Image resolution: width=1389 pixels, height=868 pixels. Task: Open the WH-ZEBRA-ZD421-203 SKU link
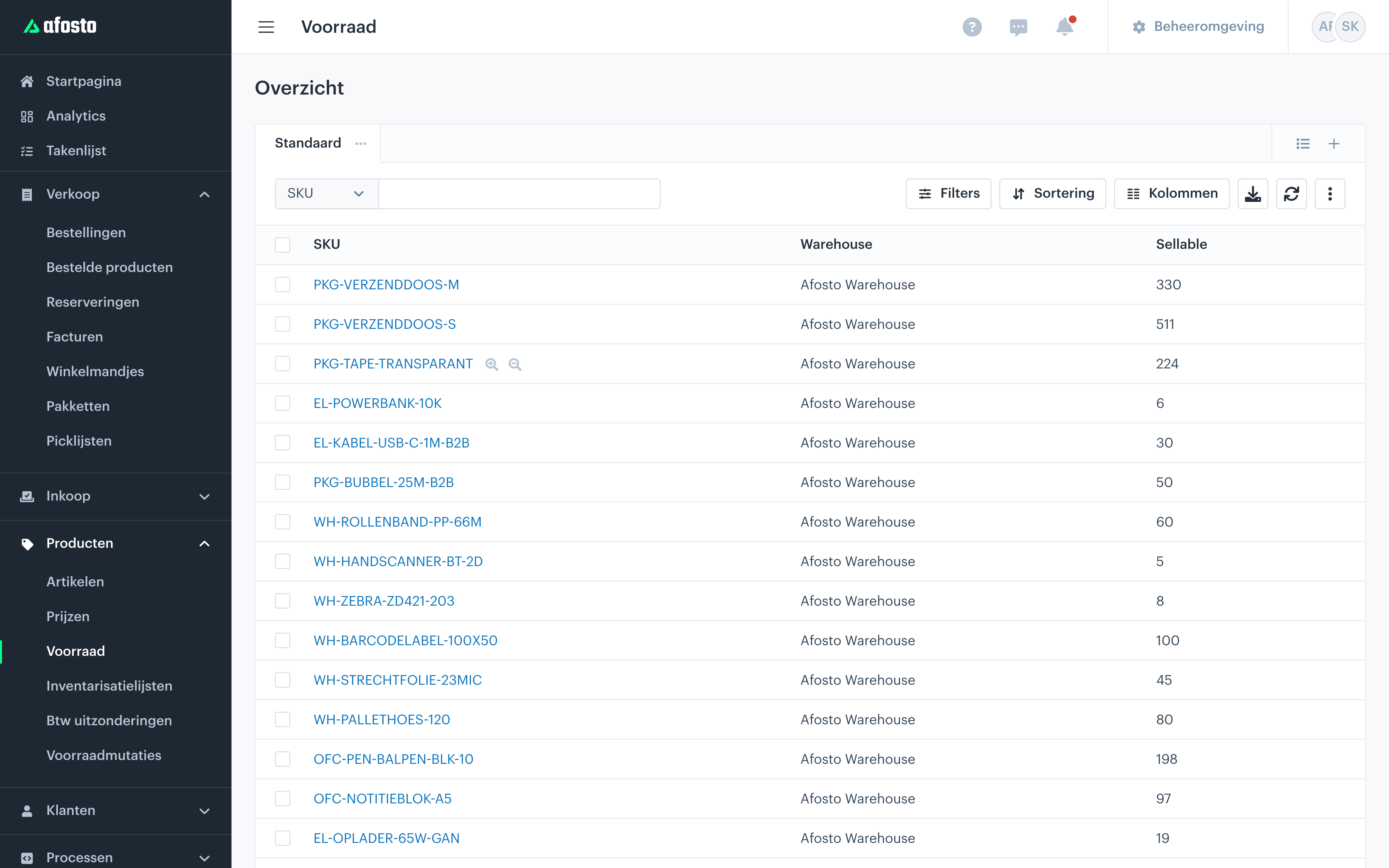tap(383, 601)
